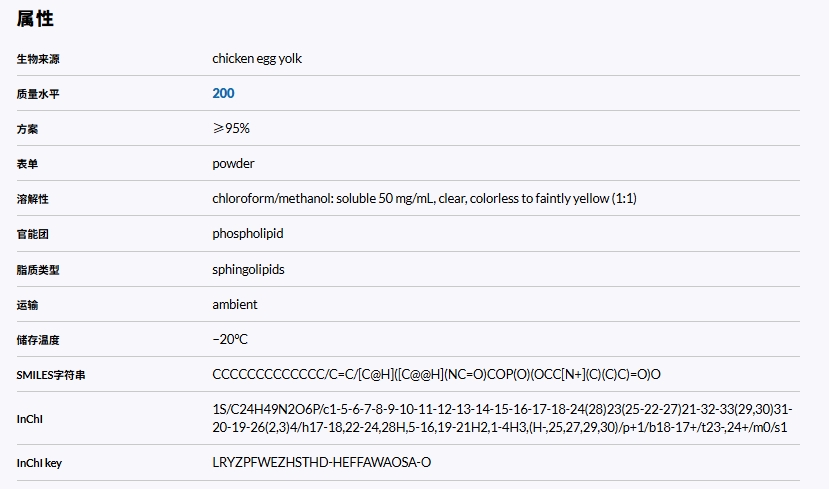Click the phospholipid value

click(248, 233)
